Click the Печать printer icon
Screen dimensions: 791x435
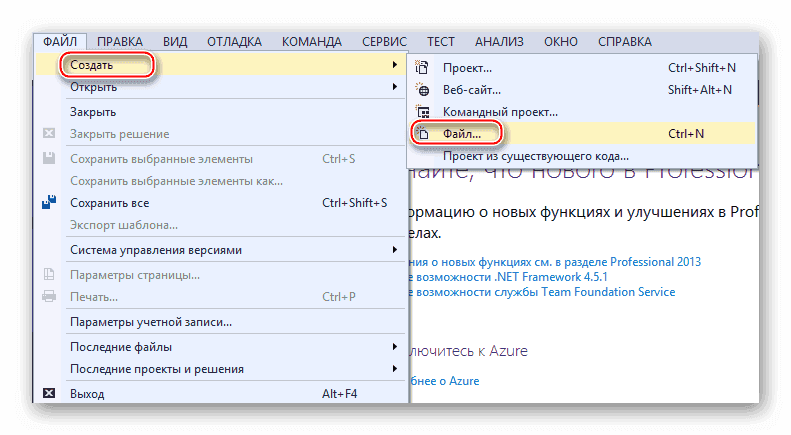pos(49,297)
